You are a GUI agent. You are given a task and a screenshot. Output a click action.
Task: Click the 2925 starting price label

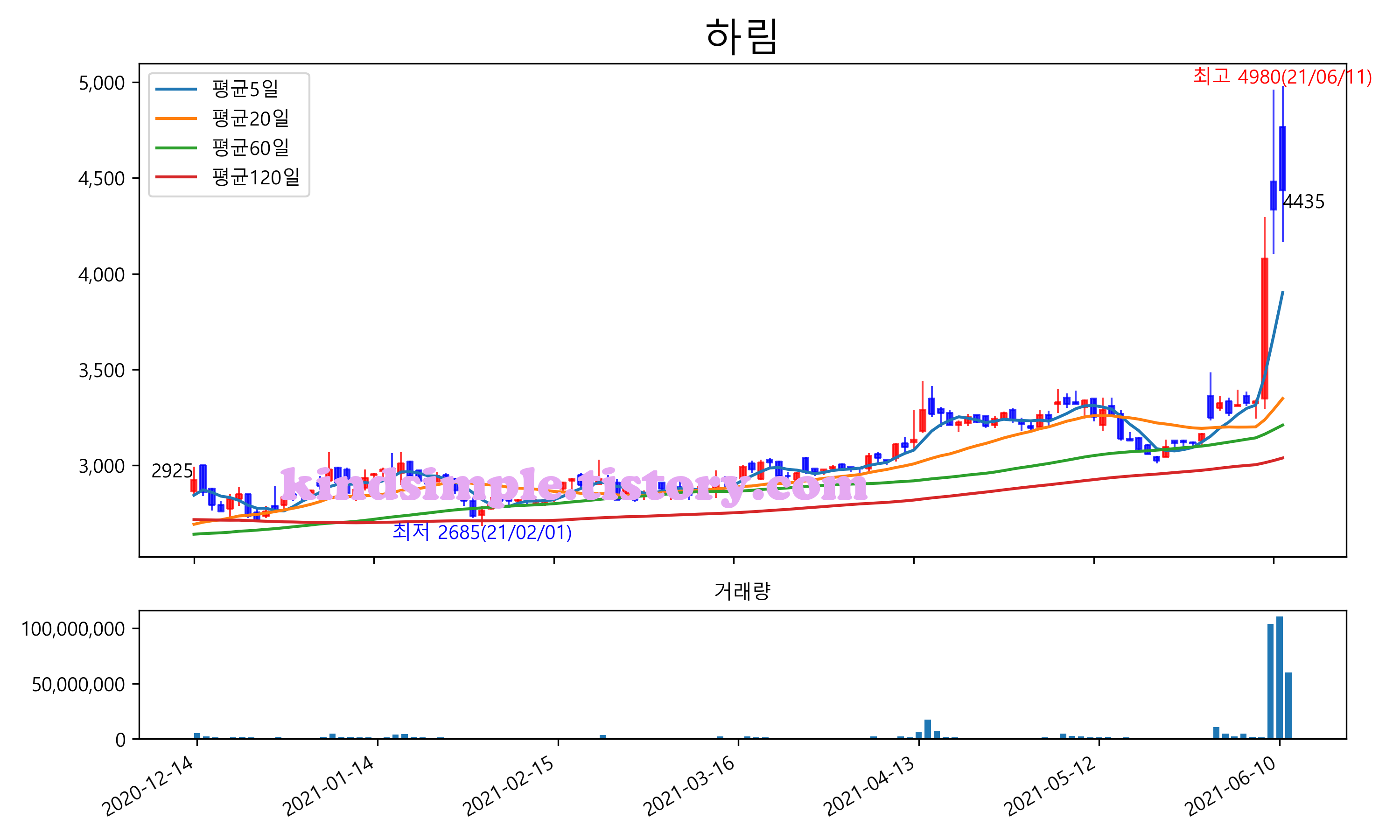pos(171,470)
